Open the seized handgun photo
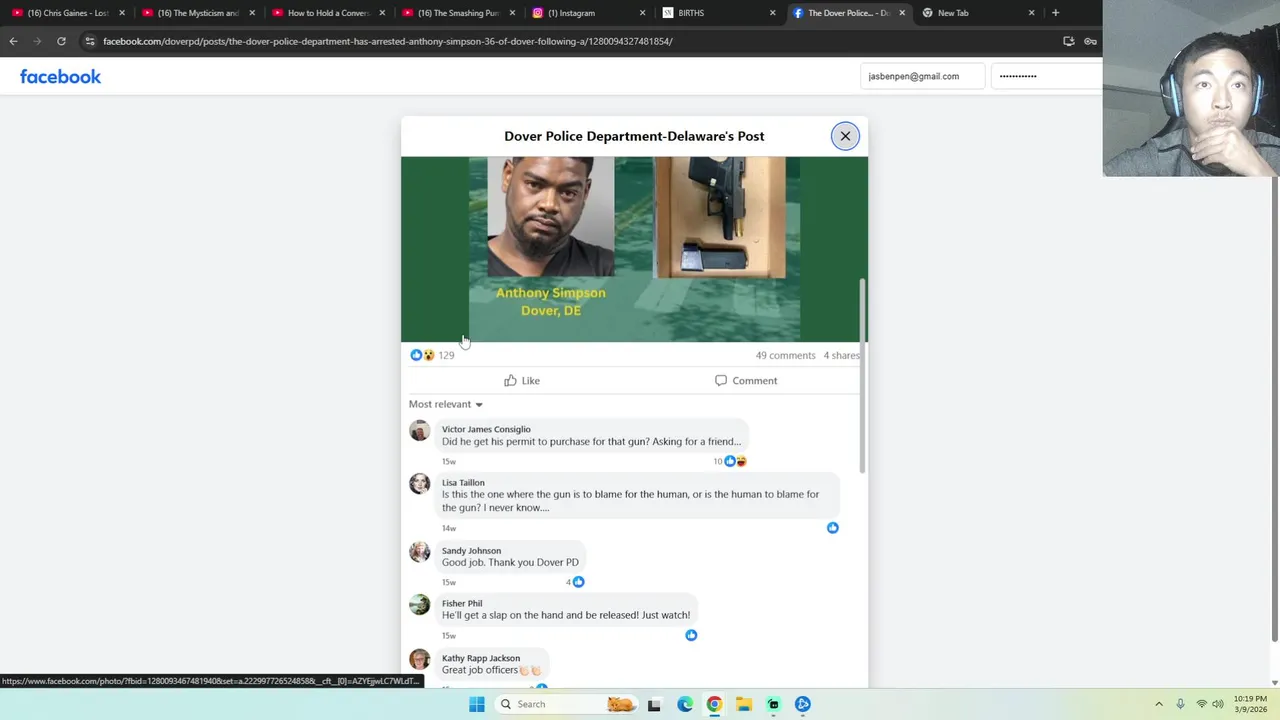This screenshot has width=1280, height=720. click(x=719, y=217)
